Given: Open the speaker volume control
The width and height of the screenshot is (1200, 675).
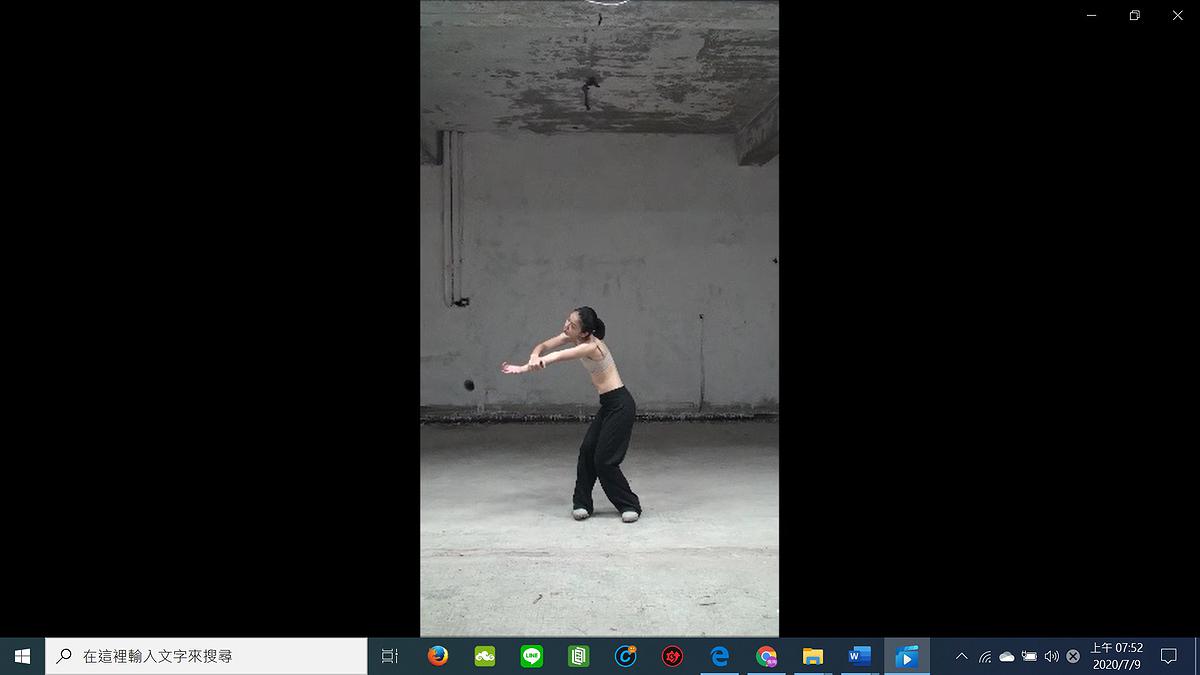Looking at the screenshot, I should [x=1051, y=656].
